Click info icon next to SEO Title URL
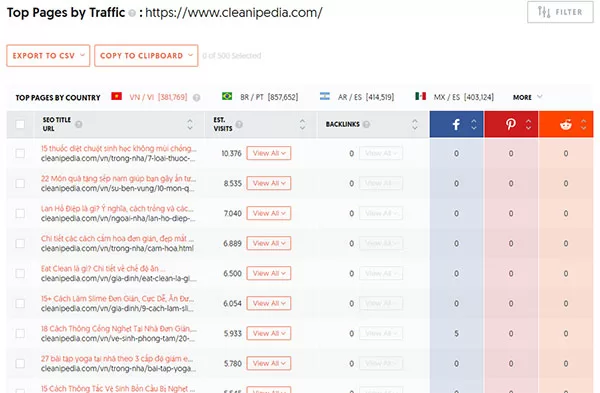This screenshot has width=600, height=393. (x=78, y=124)
